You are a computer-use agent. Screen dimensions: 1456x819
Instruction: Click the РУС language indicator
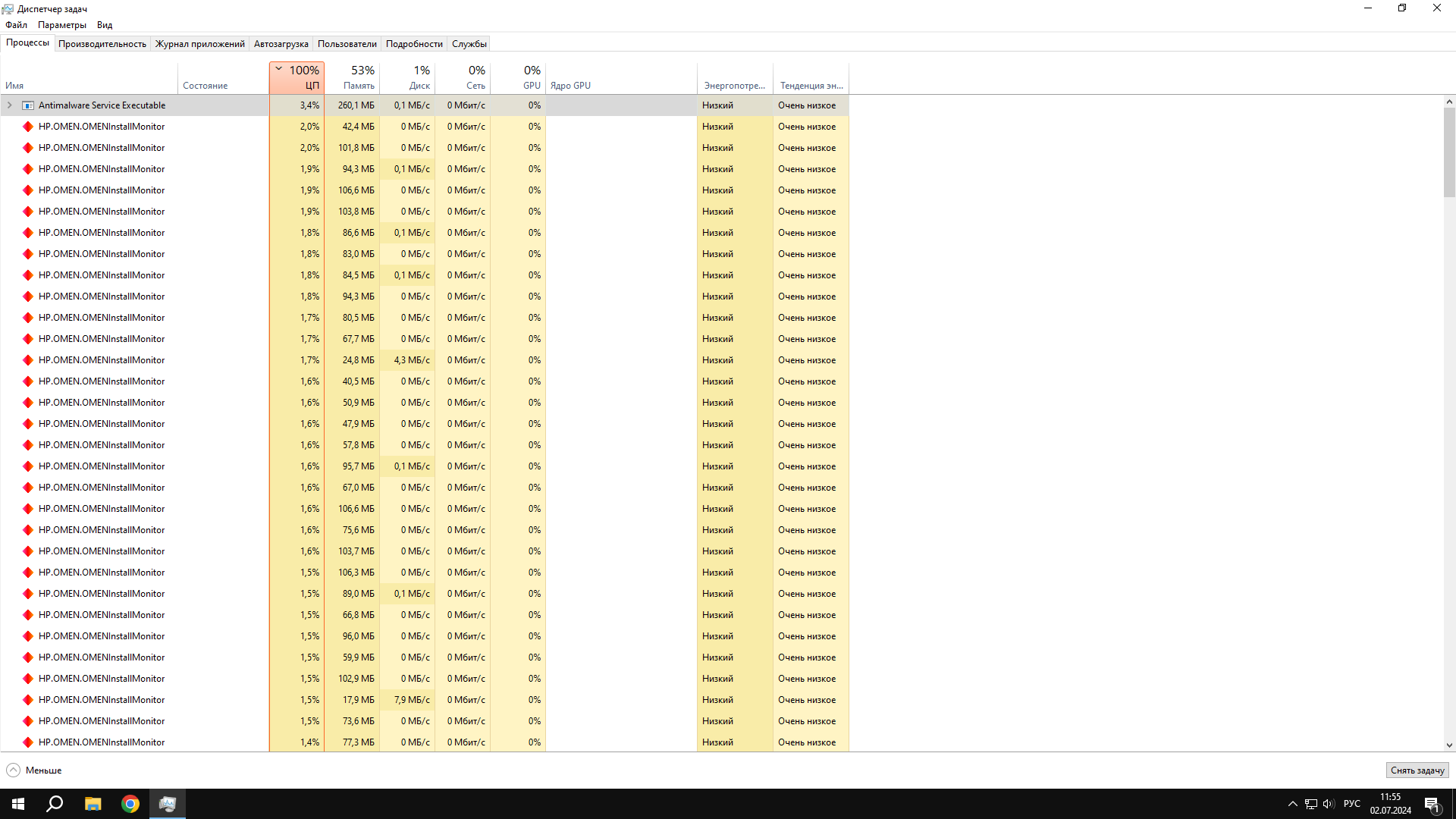click(x=1352, y=803)
